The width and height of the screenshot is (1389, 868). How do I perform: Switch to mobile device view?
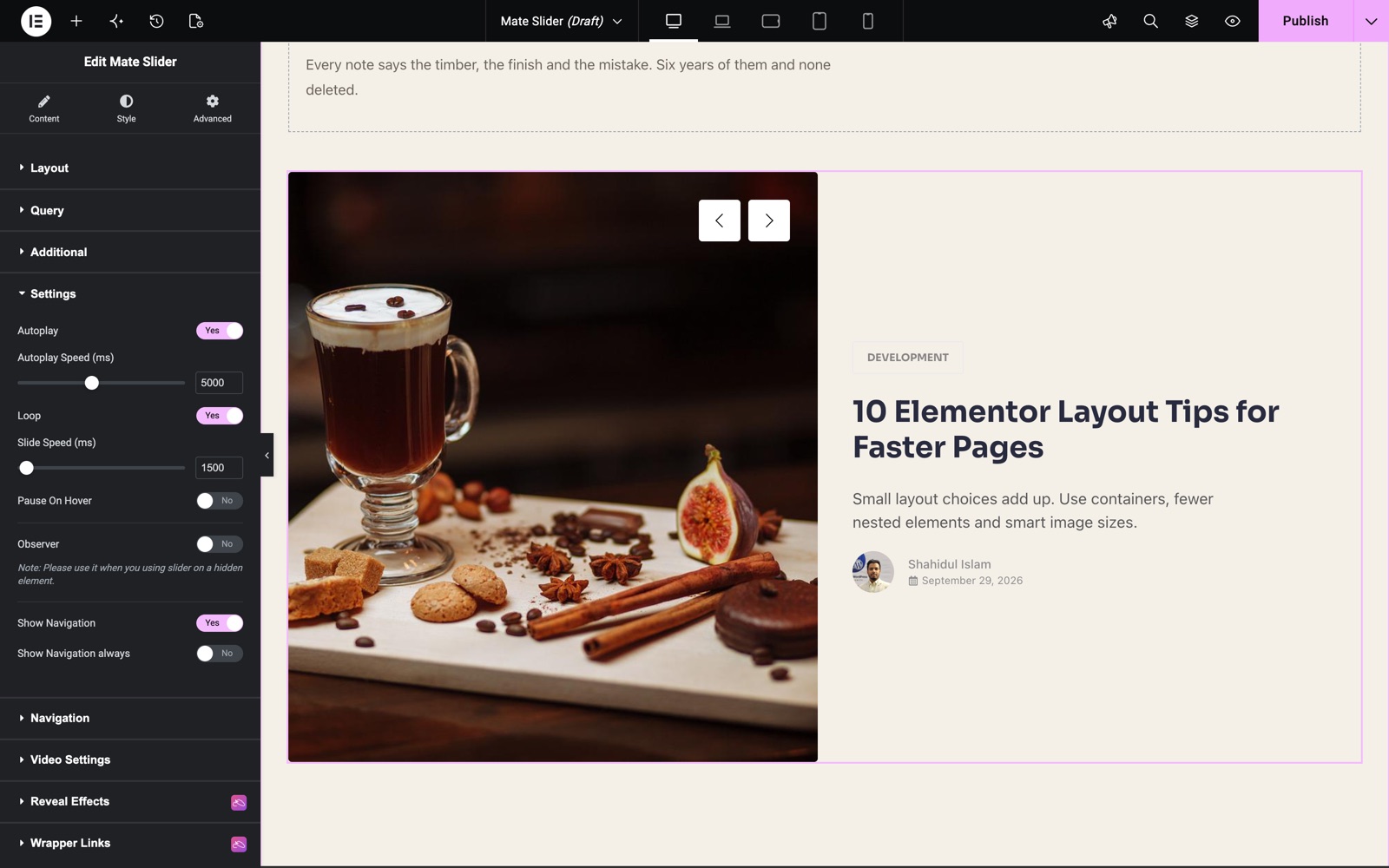pos(868,21)
